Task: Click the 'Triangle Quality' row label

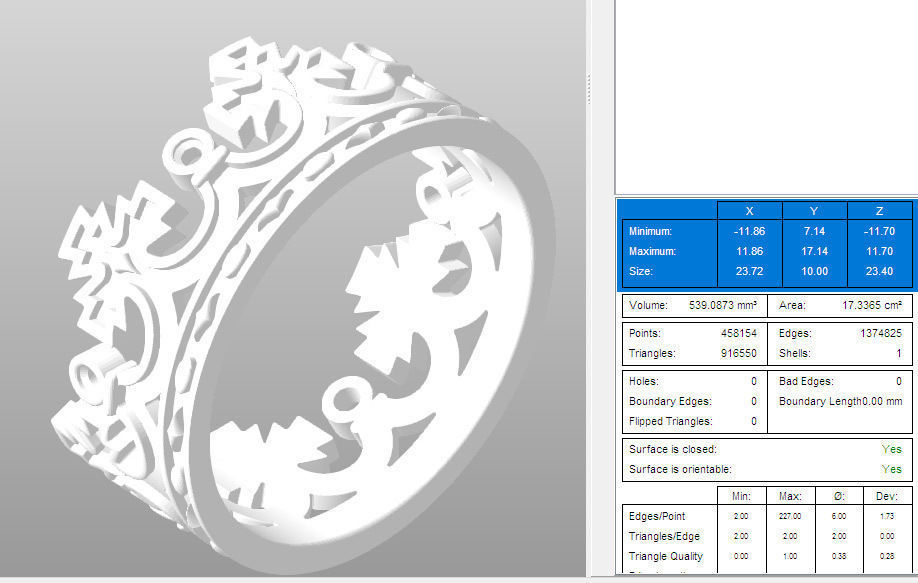Action: pyautogui.click(x=666, y=555)
